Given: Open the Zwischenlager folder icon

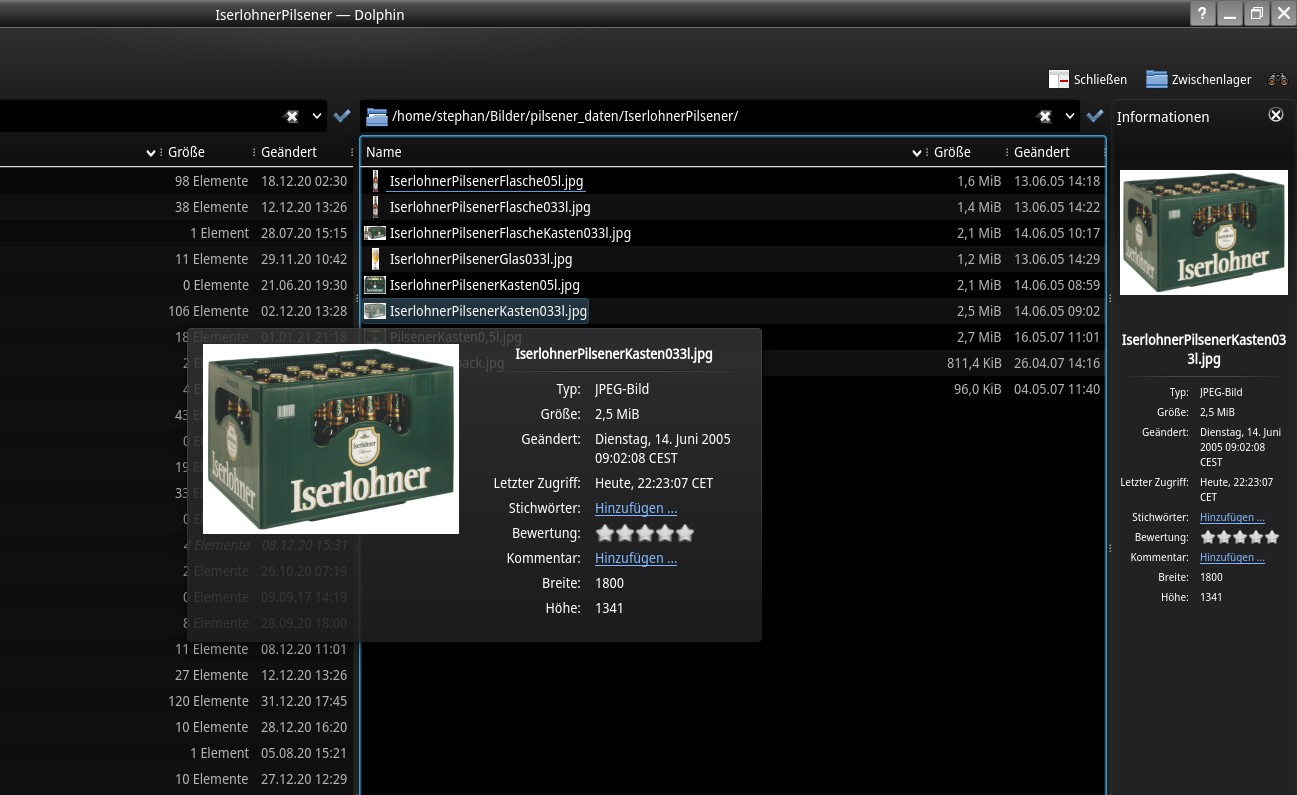Looking at the screenshot, I should [x=1157, y=79].
